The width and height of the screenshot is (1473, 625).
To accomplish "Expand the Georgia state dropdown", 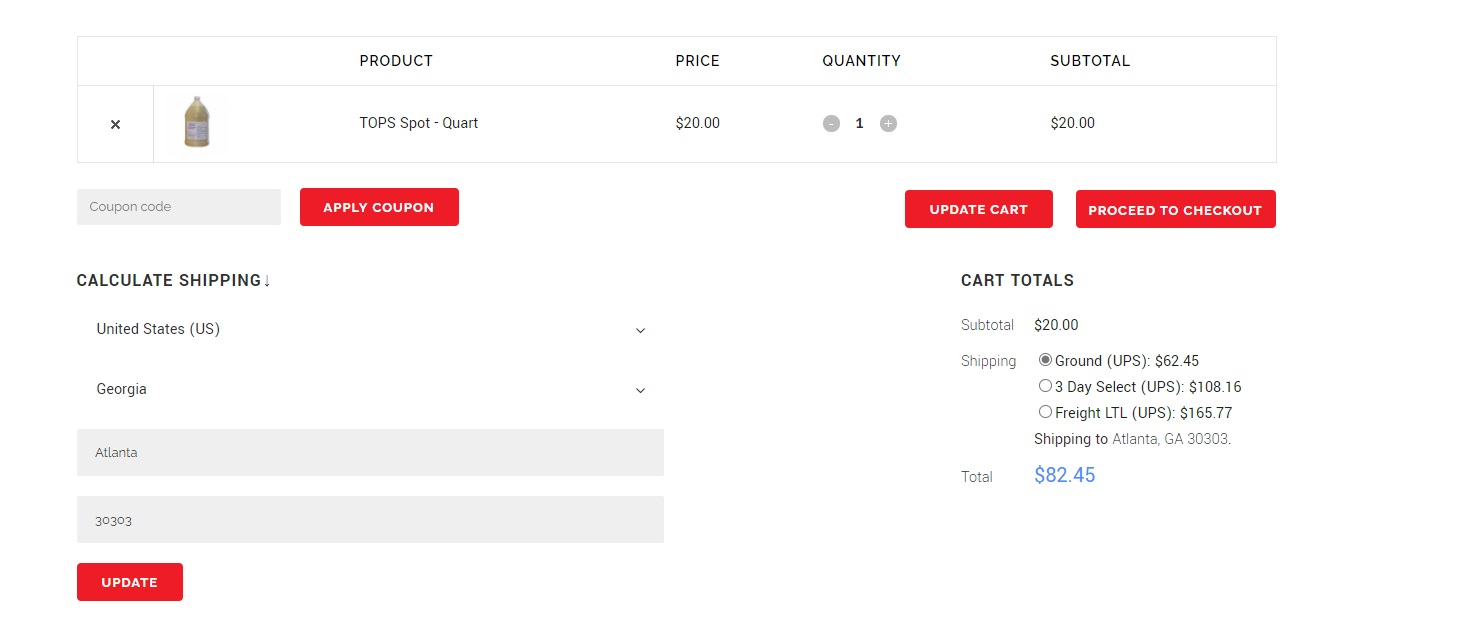I will [x=370, y=389].
